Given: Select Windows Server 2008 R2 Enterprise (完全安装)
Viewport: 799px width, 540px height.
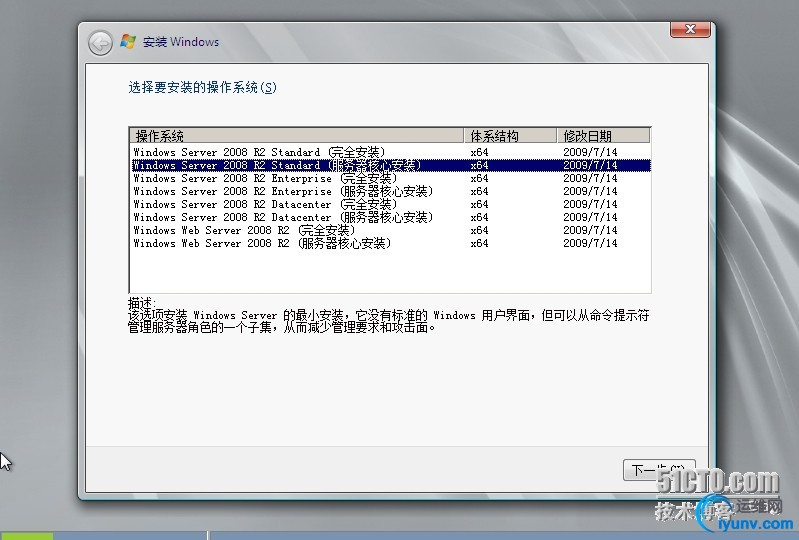Looking at the screenshot, I should point(390,178).
